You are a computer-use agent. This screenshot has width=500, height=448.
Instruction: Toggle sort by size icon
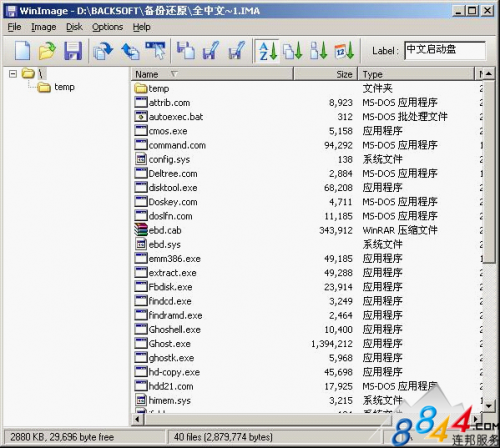click(x=319, y=51)
